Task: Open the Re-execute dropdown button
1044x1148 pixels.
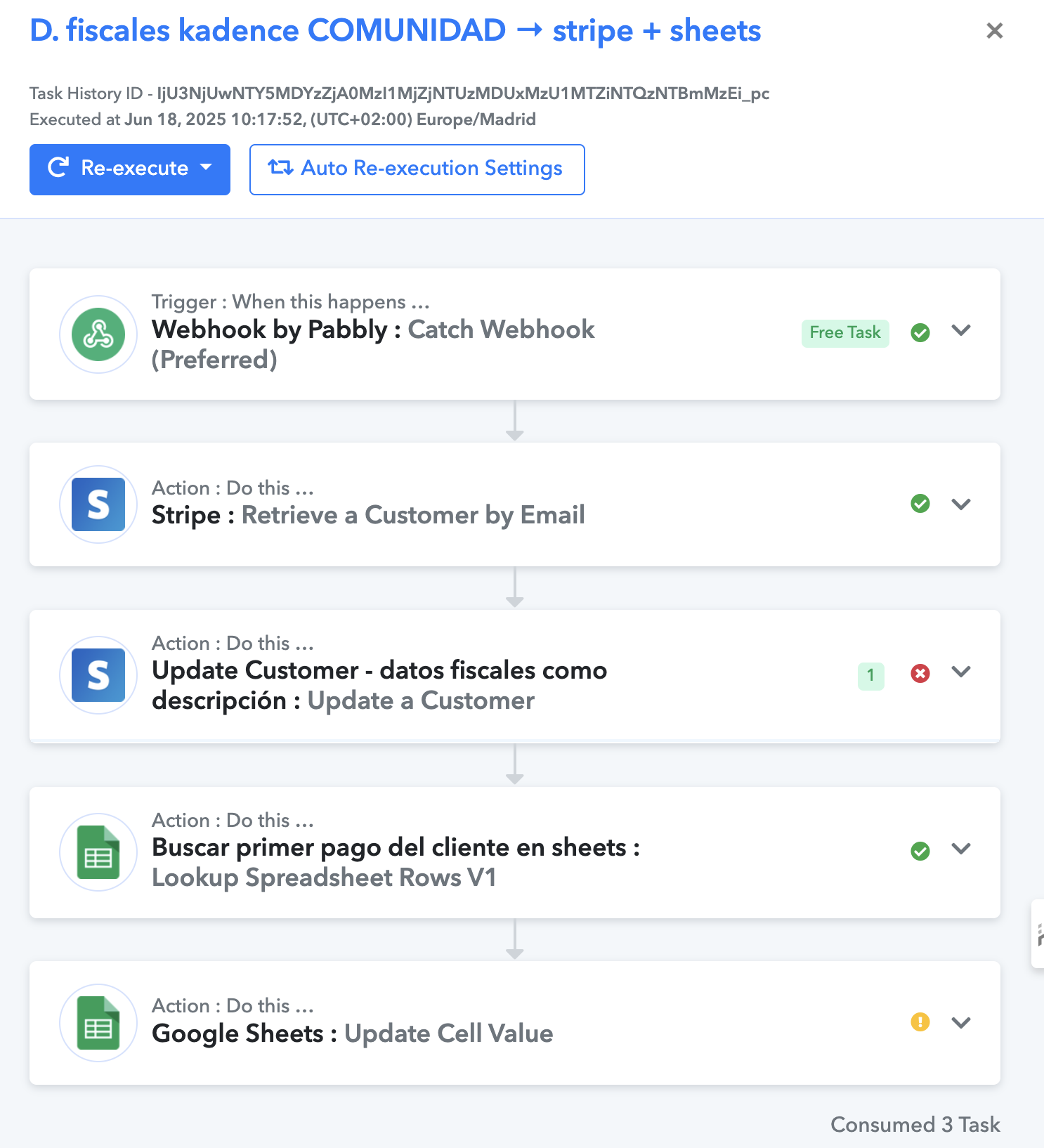Action: (130, 169)
